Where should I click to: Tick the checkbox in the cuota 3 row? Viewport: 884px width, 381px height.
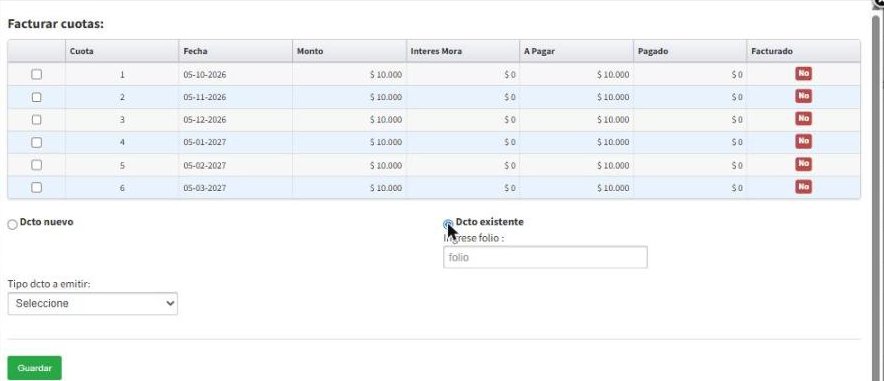37,119
